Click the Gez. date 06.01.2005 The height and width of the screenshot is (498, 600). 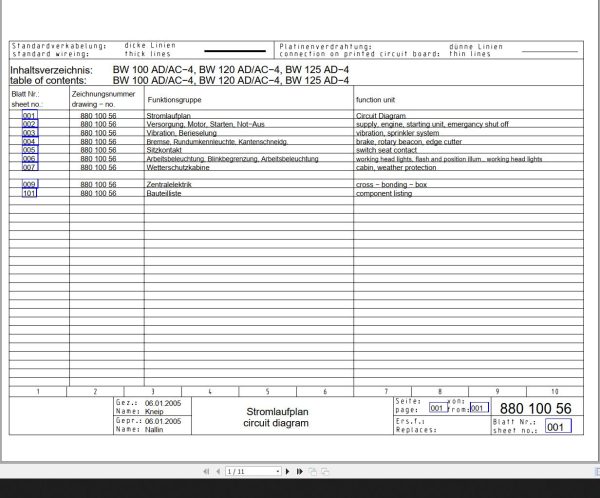tap(163, 403)
